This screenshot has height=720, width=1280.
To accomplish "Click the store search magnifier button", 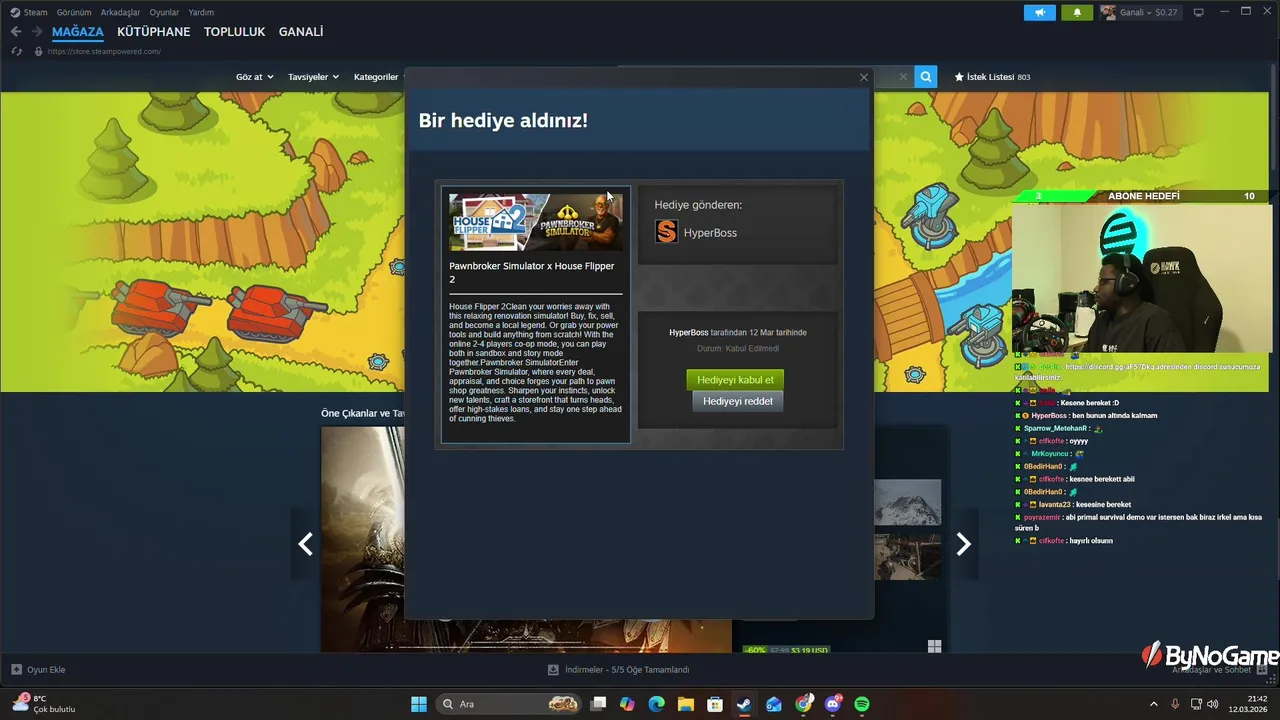I will pos(926,76).
